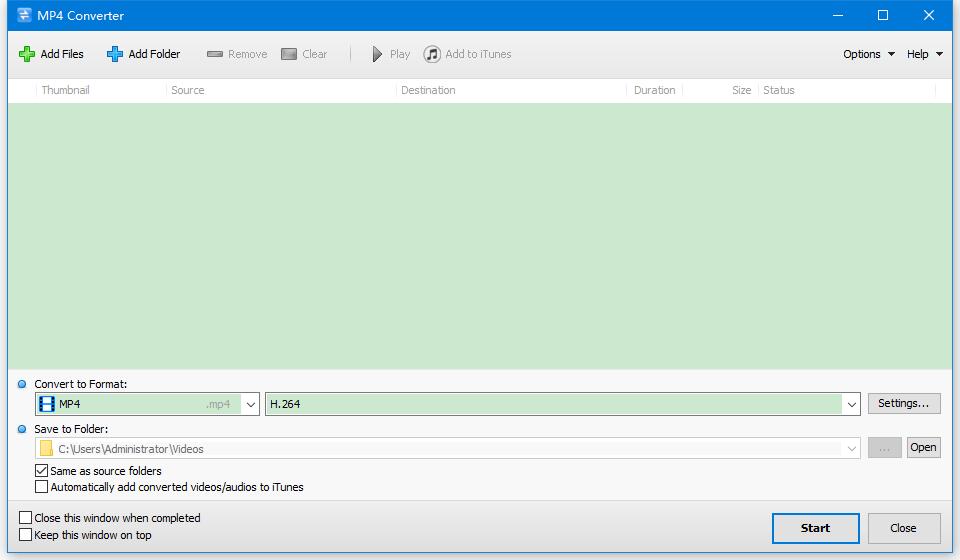Click the yellow folder icon in the save path
This screenshot has height=560, width=960.
click(46, 449)
